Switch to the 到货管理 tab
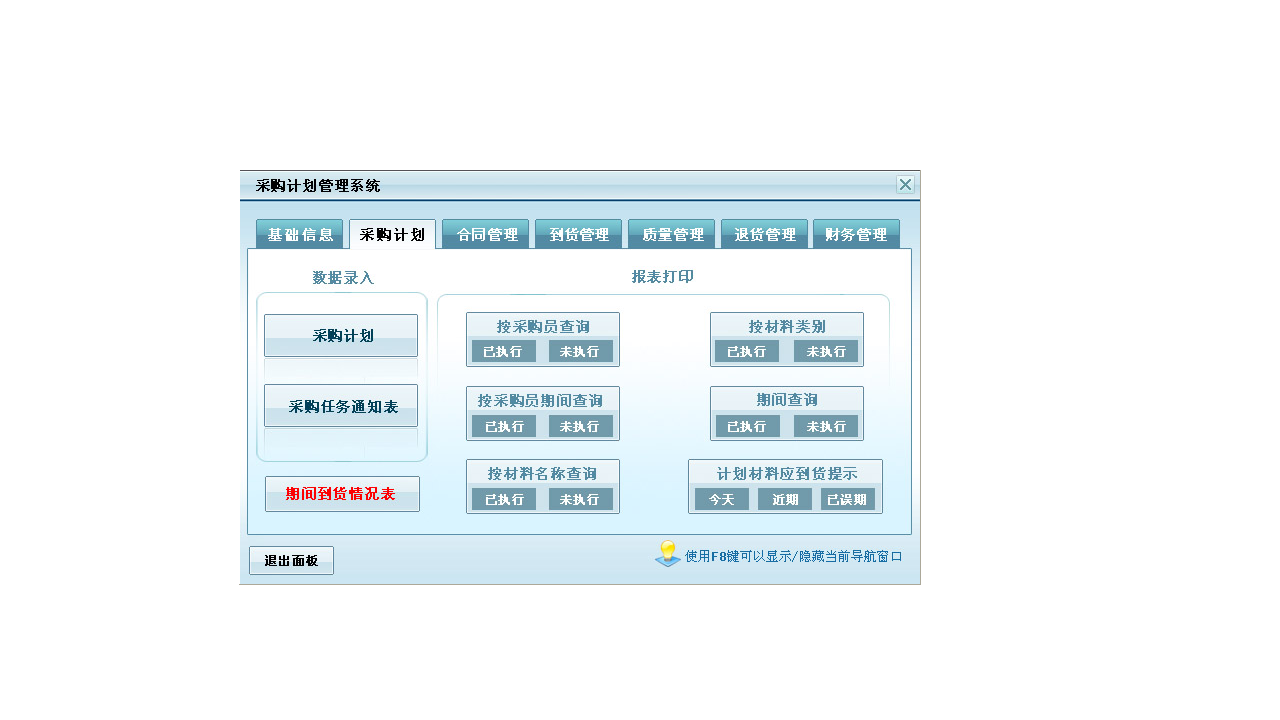The image size is (1280, 720). [578, 233]
